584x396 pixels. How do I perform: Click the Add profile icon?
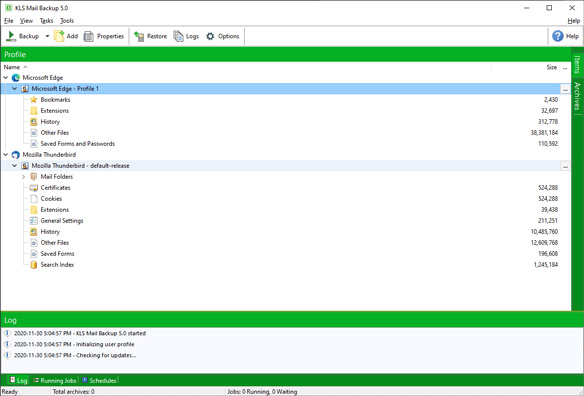pos(59,36)
